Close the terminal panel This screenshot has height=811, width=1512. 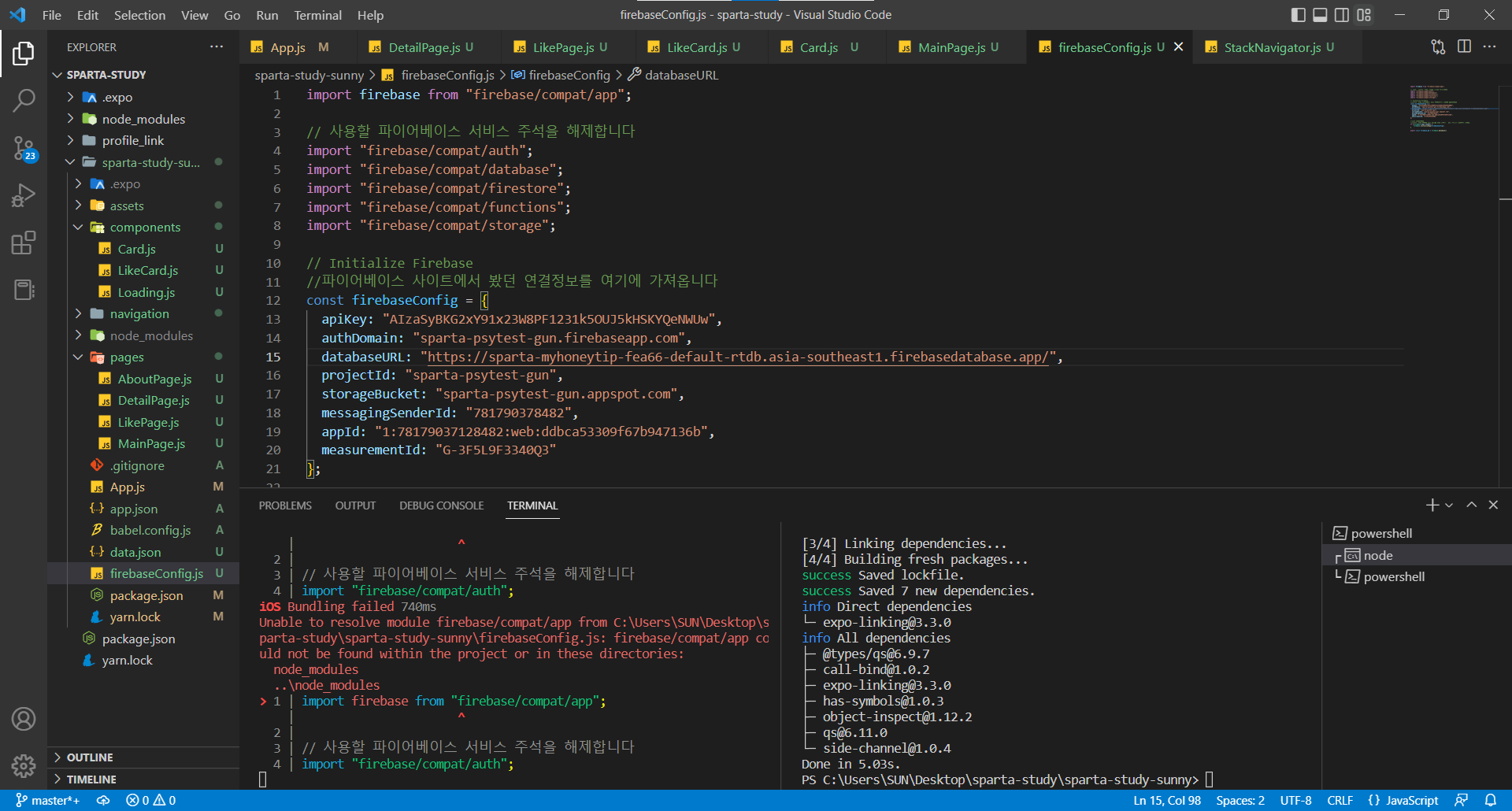tap(1493, 505)
